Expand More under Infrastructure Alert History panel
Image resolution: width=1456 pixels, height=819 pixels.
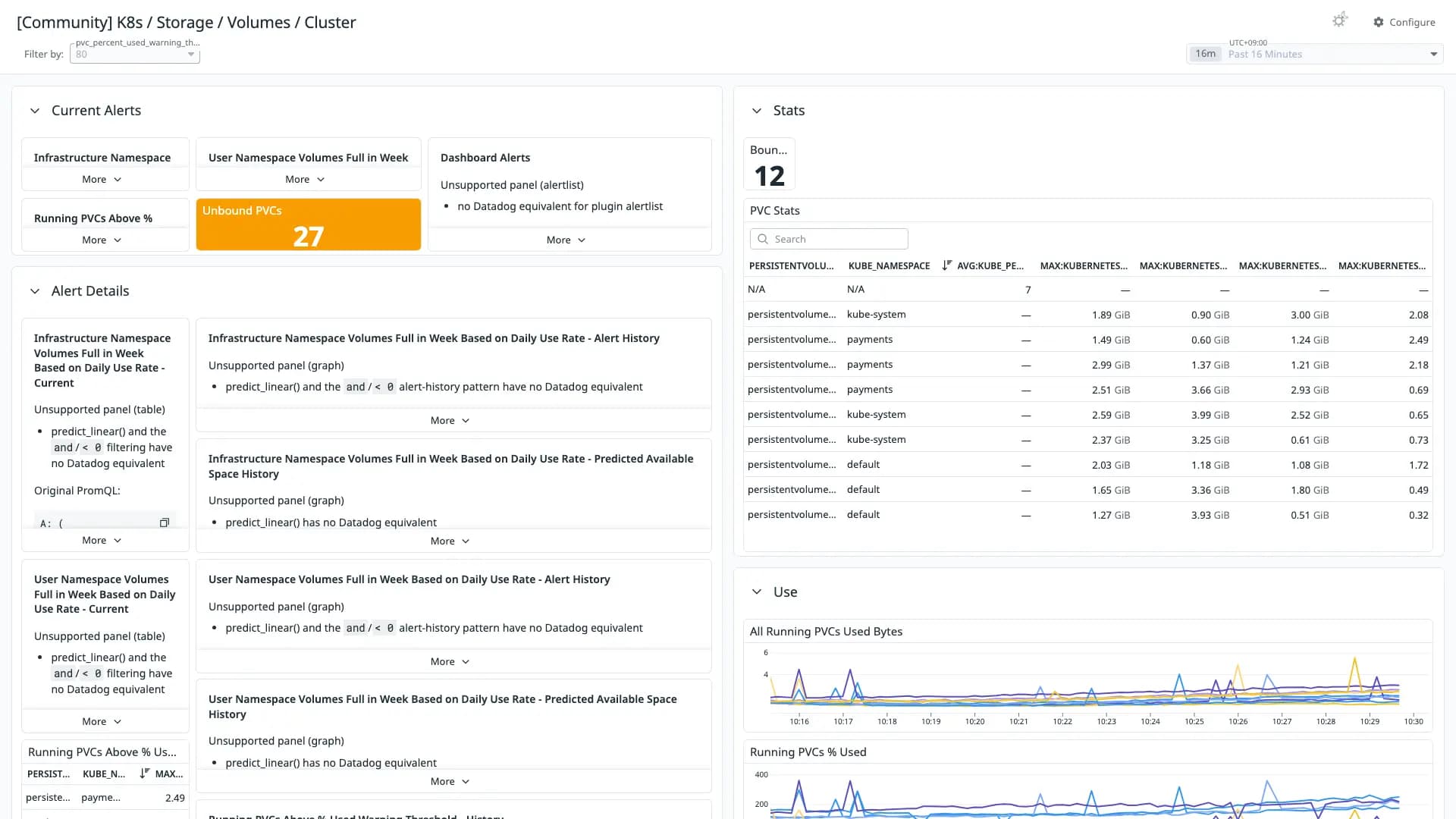pyautogui.click(x=450, y=421)
